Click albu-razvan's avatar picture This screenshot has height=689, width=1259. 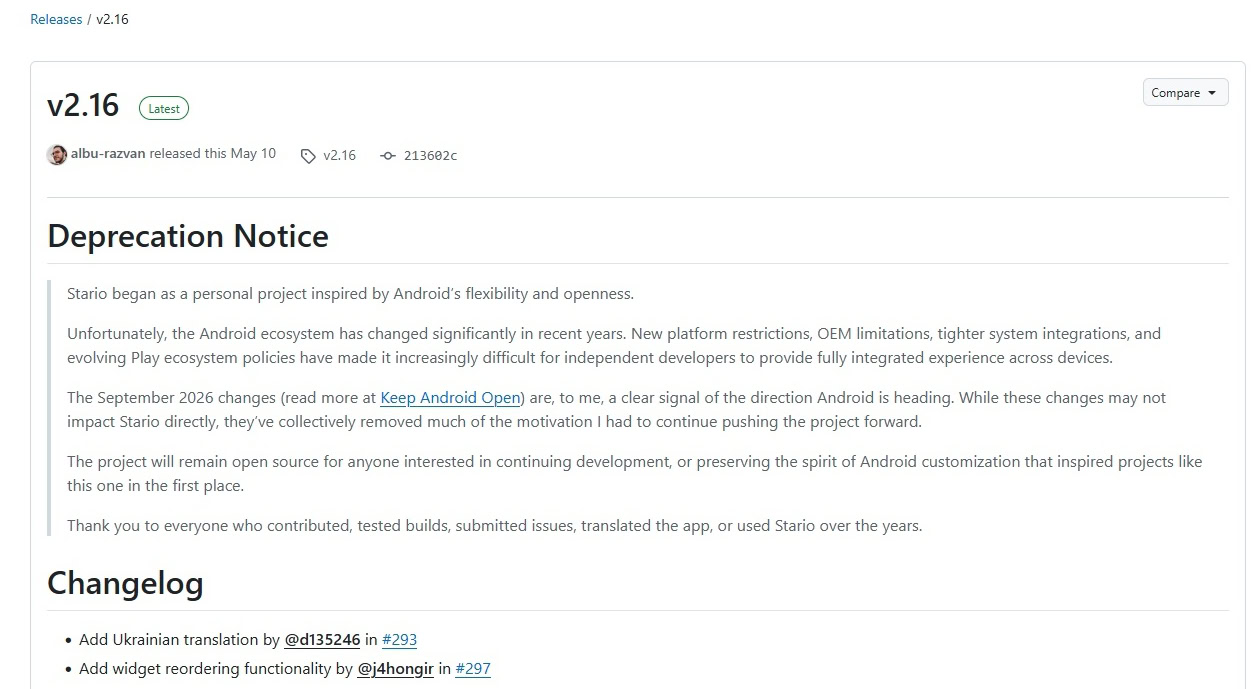[57, 155]
